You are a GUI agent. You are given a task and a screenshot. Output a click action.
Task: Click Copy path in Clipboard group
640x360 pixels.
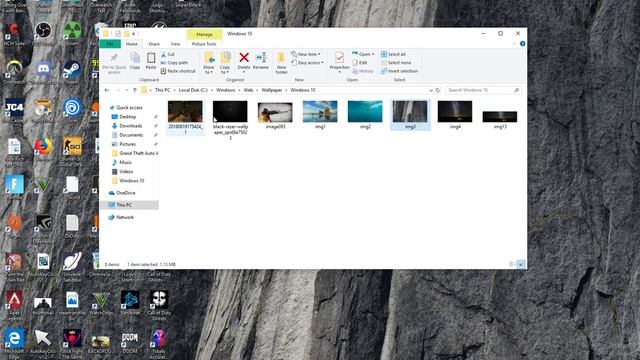click(x=174, y=63)
